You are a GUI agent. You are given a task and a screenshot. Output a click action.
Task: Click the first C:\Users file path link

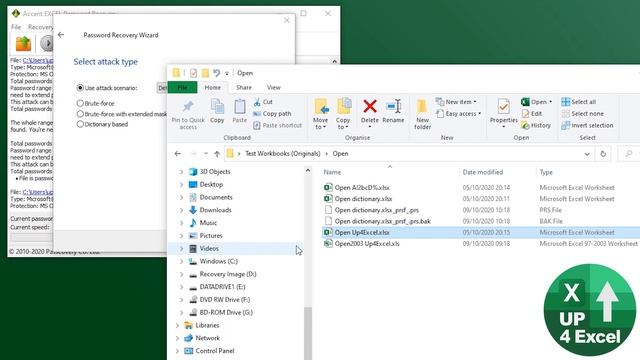[38, 60]
